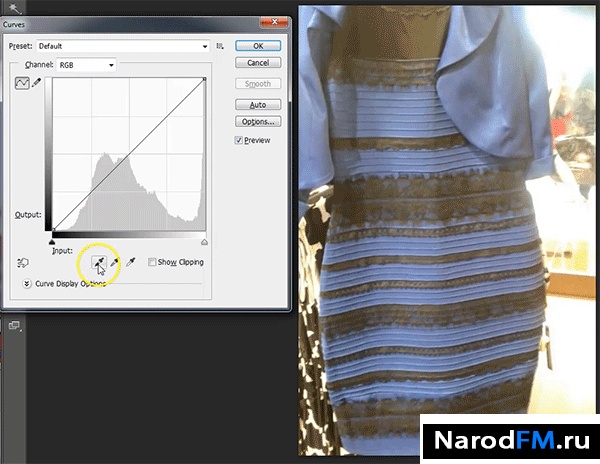600x464 pixels.
Task: Click the black input slider triangle
Action: point(52,242)
